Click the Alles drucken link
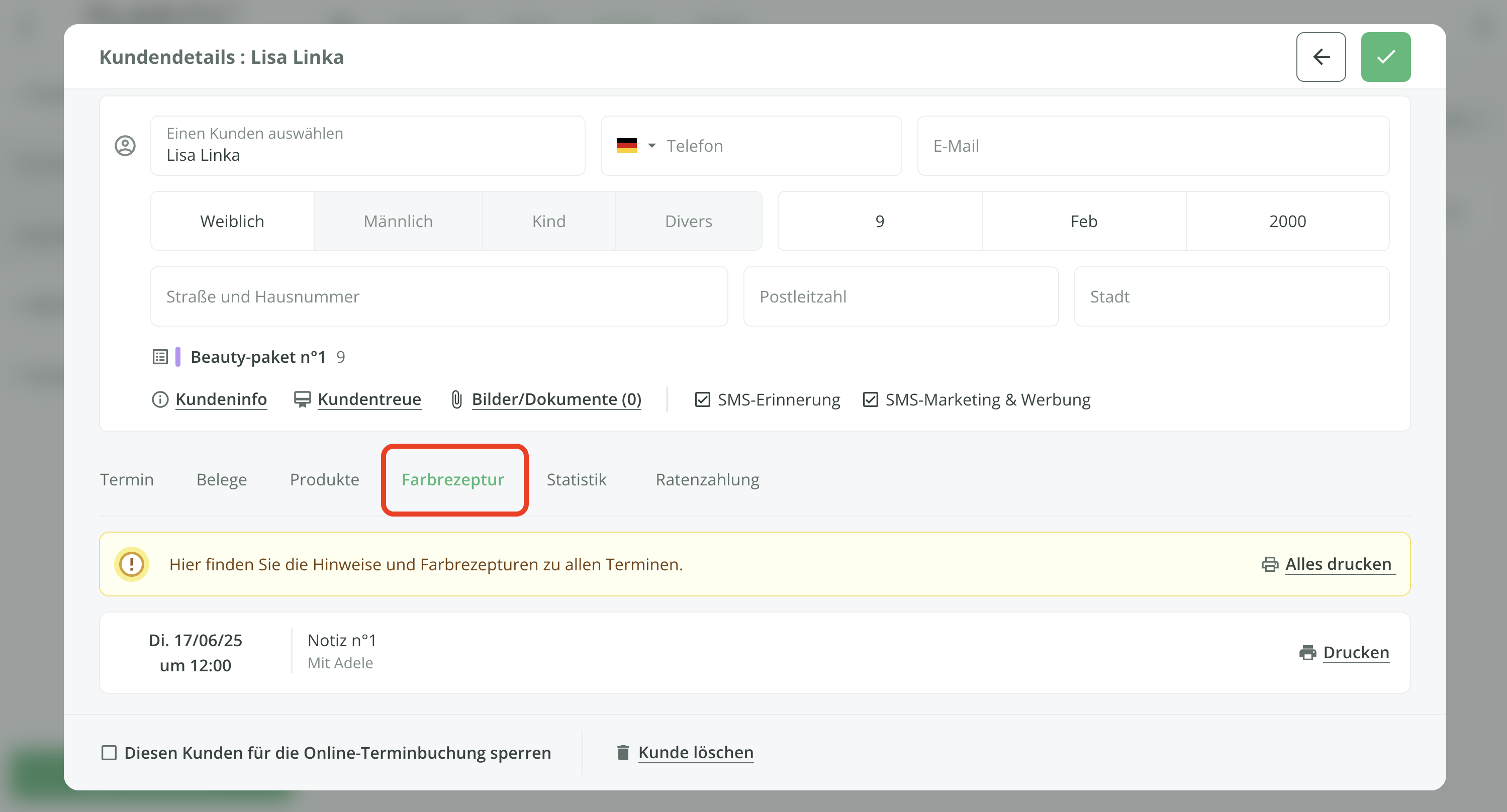The image size is (1507, 812). [1337, 564]
